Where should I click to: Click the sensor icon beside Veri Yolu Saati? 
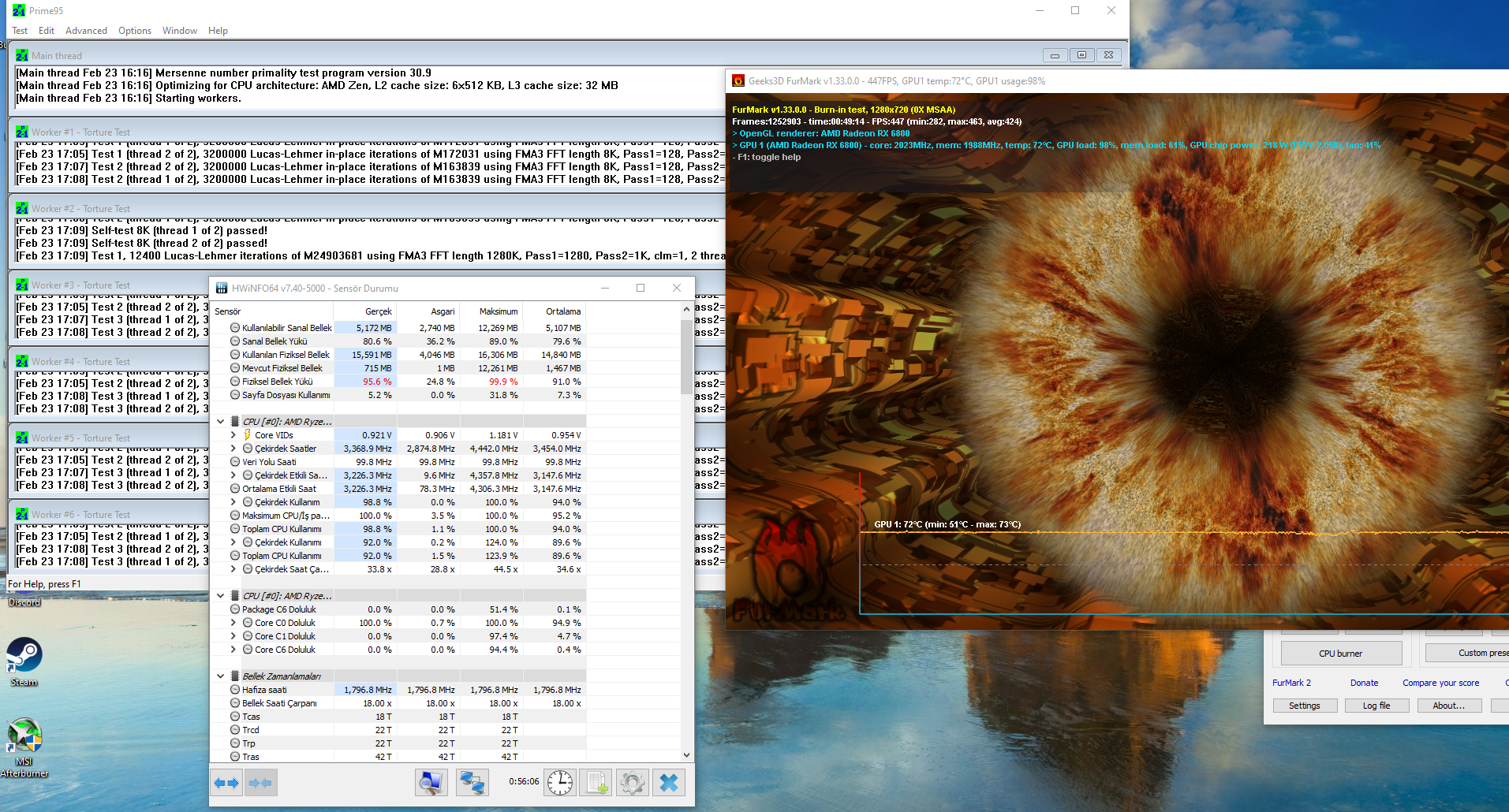(235, 462)
